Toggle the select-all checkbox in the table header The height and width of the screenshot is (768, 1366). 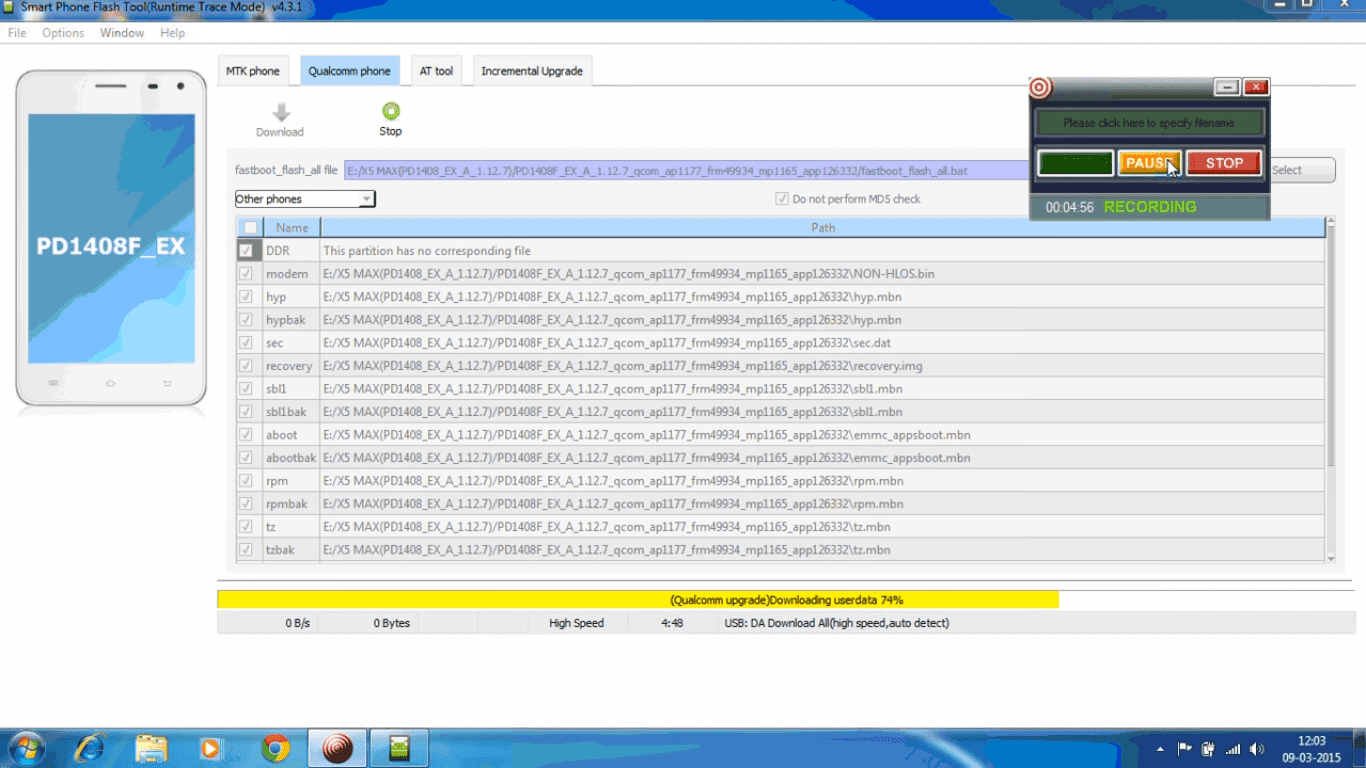250,228
